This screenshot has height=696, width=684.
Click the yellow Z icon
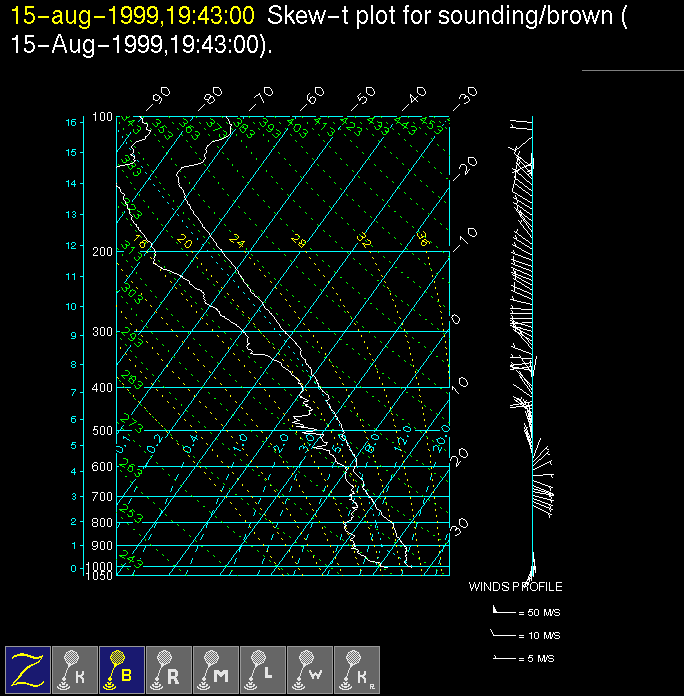(29, 669)
